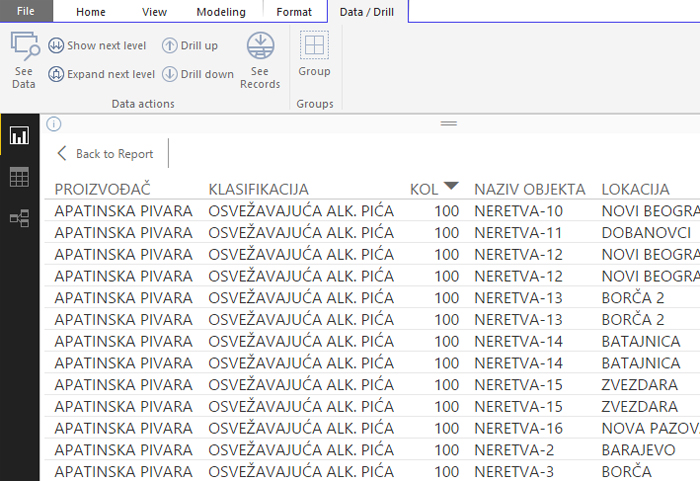Click Expand next level button
This screenshot has width=700, height=481.
pyautogui.click(x=101, y=74)
